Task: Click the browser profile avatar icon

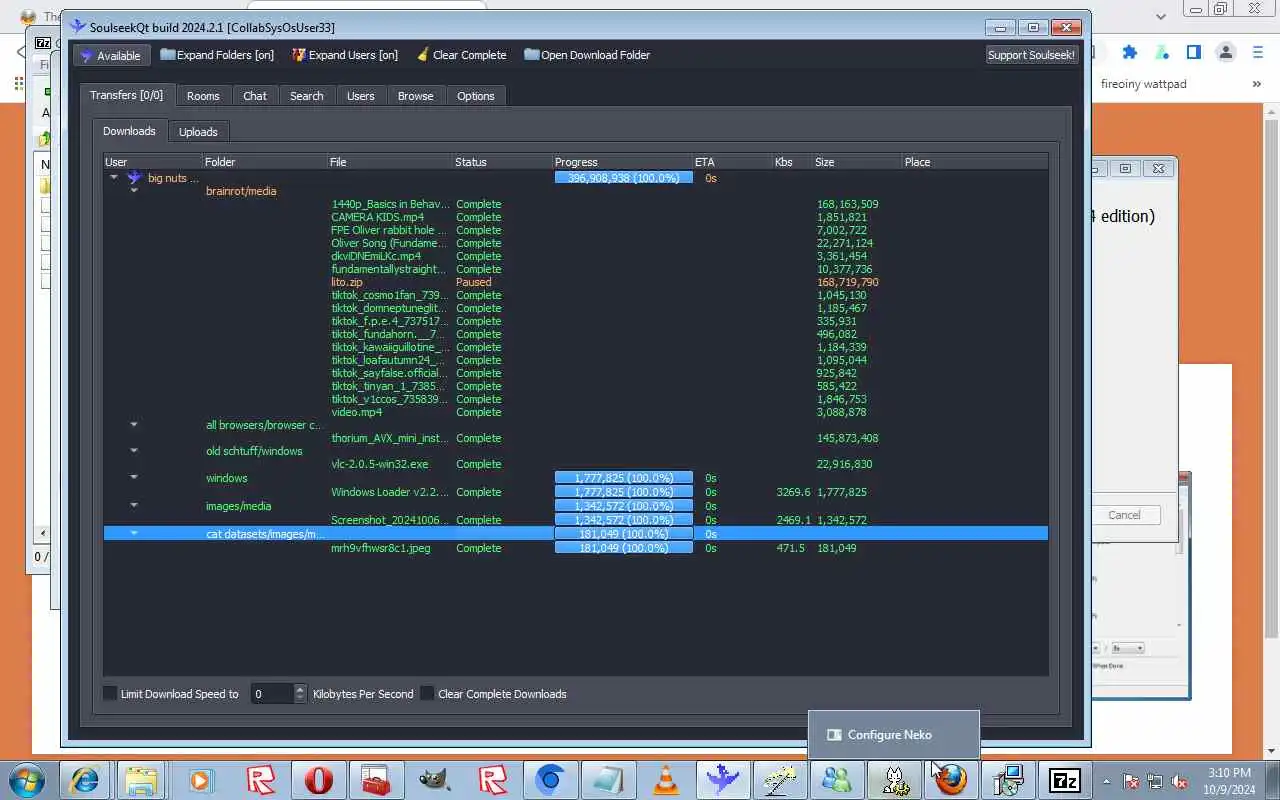Action: 1226,52
